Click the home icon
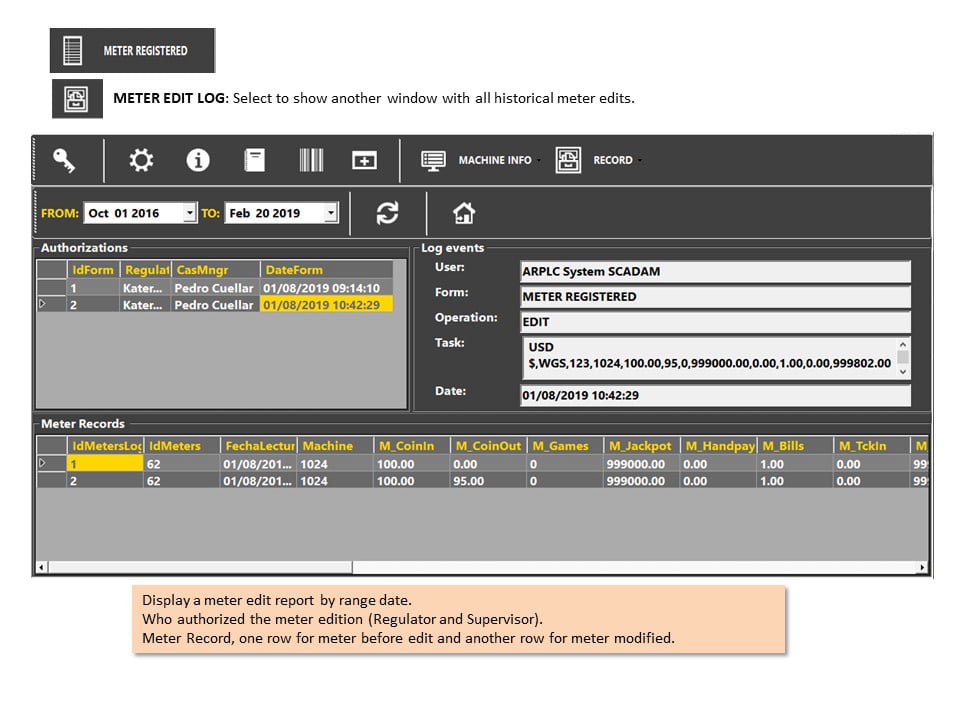Image resolution: width=960 pixels, height=720 pixels. pyautogui.click(x=463, y=213)
